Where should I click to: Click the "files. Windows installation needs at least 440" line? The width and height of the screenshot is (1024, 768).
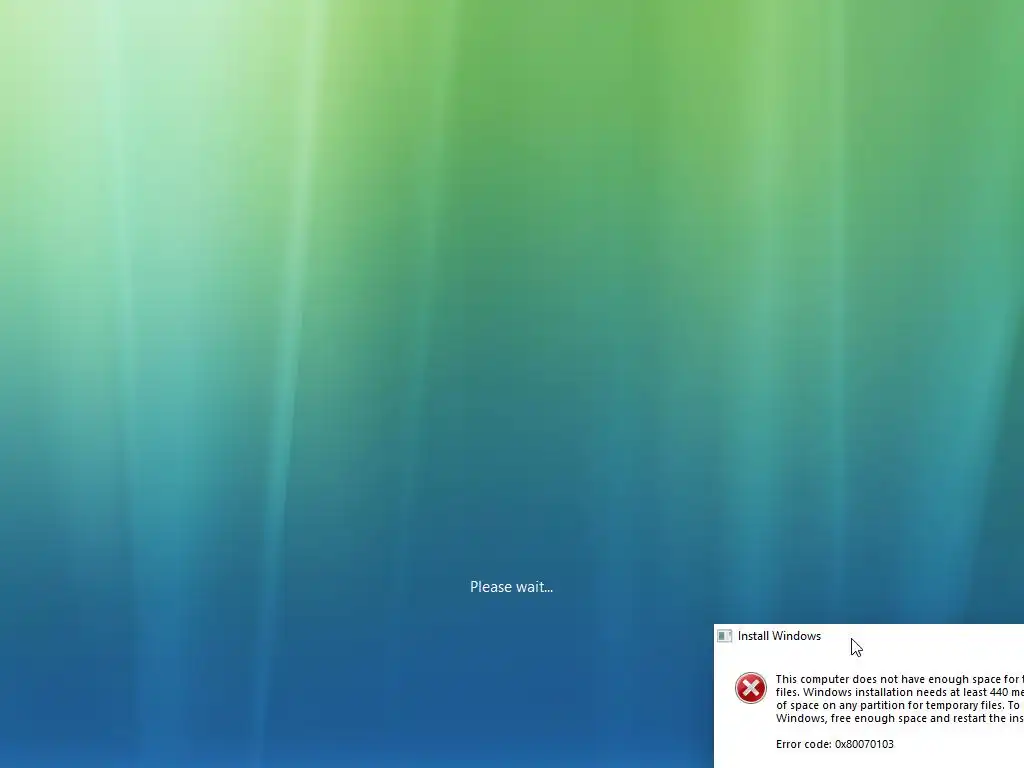tap(900, 692)
